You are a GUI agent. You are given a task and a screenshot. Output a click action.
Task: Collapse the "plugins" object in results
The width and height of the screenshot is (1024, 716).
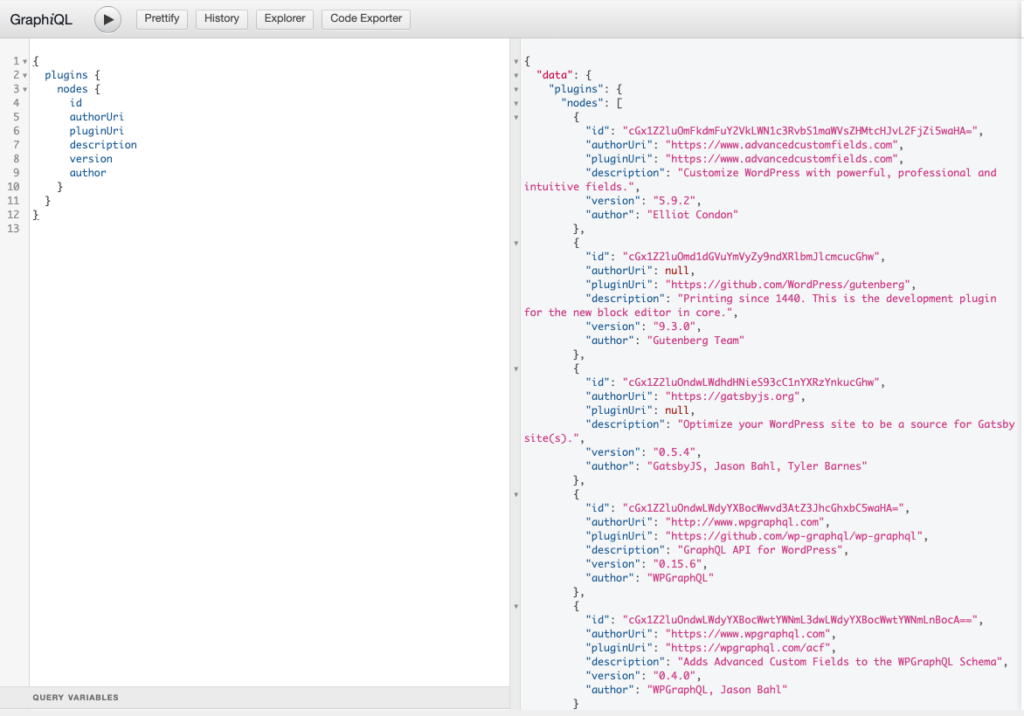[516, 90]
